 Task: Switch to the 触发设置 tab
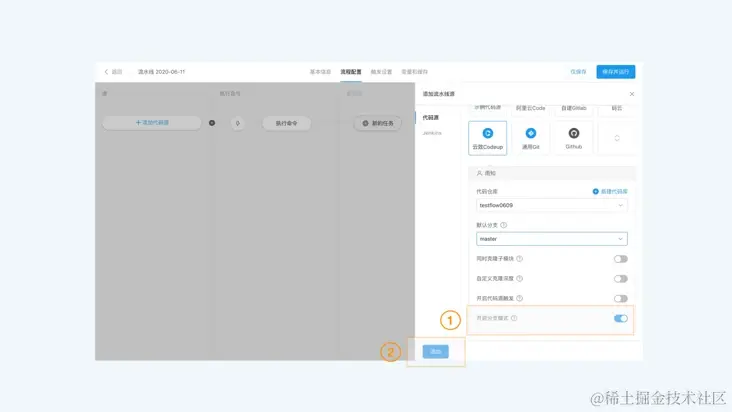click(381, 72)
